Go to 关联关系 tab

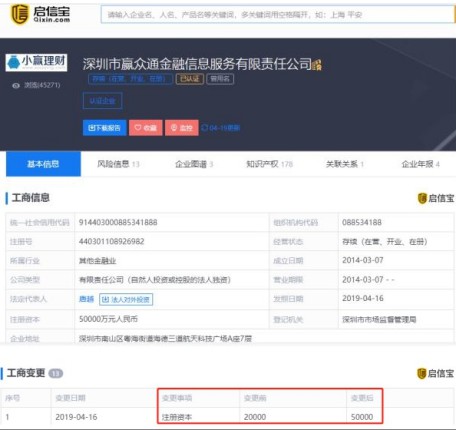(x=345, y=164)
